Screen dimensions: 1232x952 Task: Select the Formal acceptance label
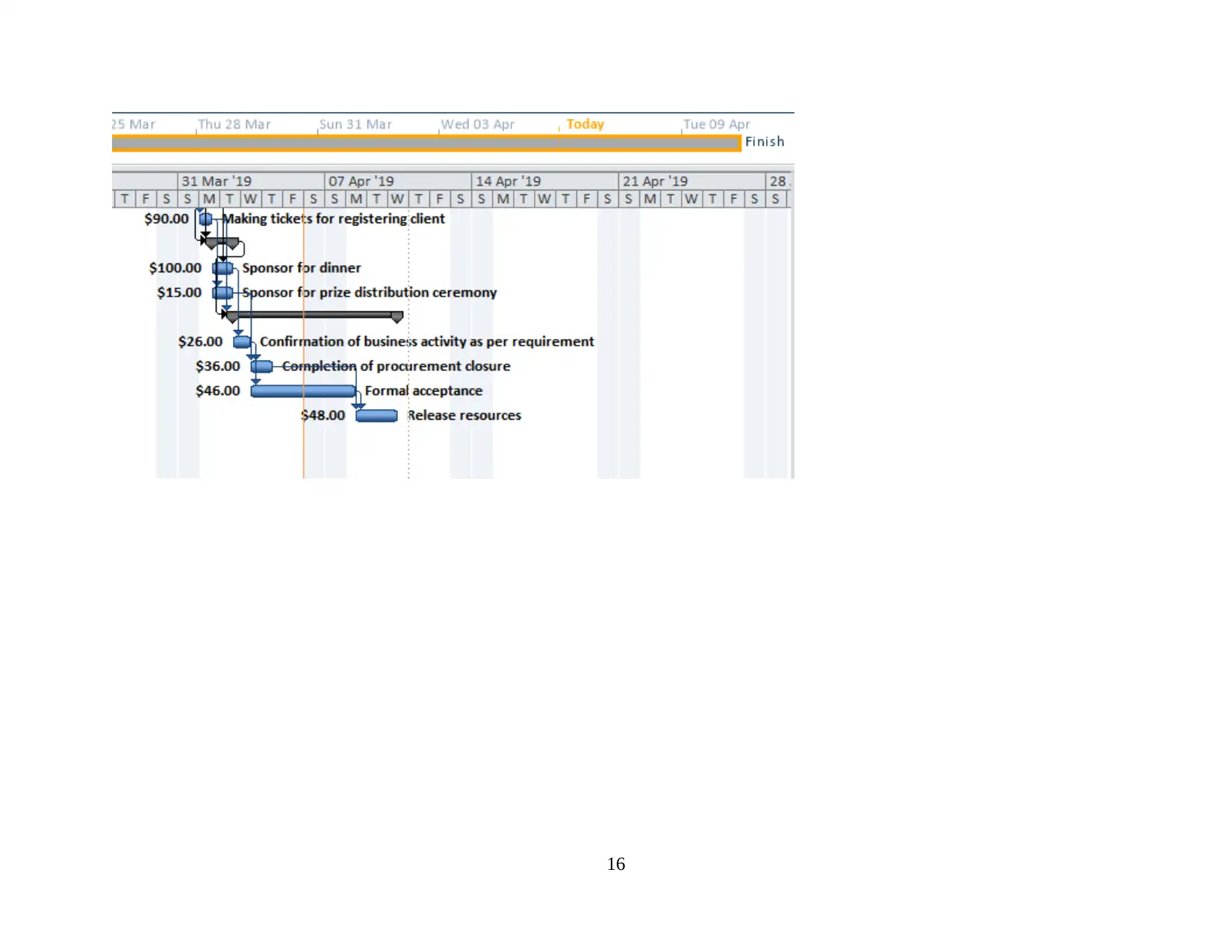423,391
